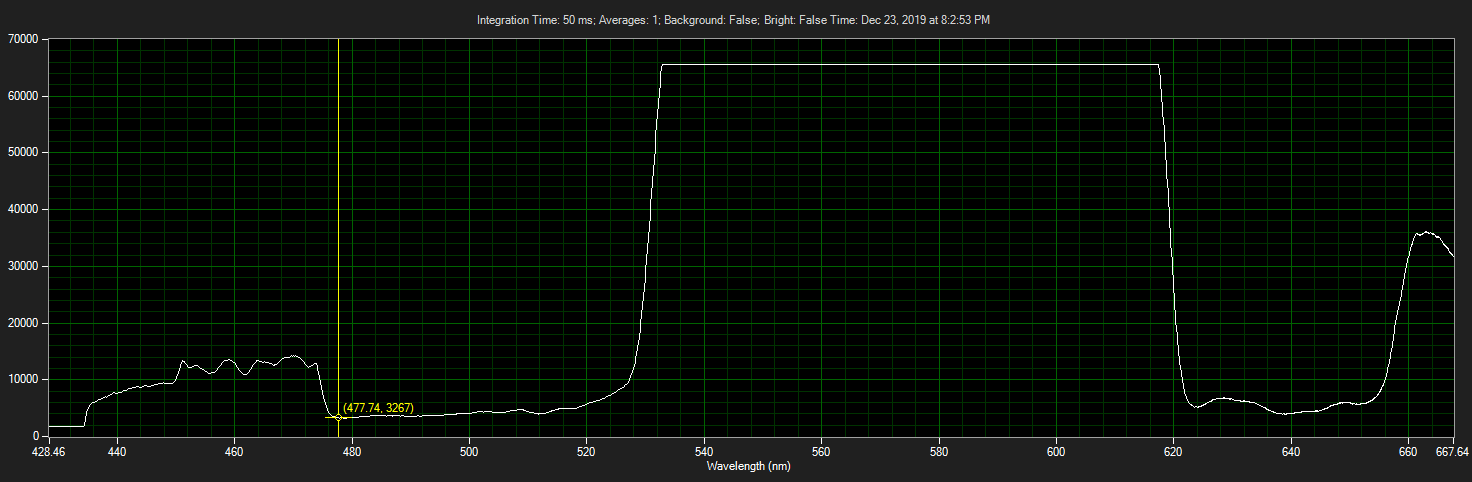Click x-axis end value 667.64
Viewport: 1472px width, 482px height.
[x=1451, y=452]
